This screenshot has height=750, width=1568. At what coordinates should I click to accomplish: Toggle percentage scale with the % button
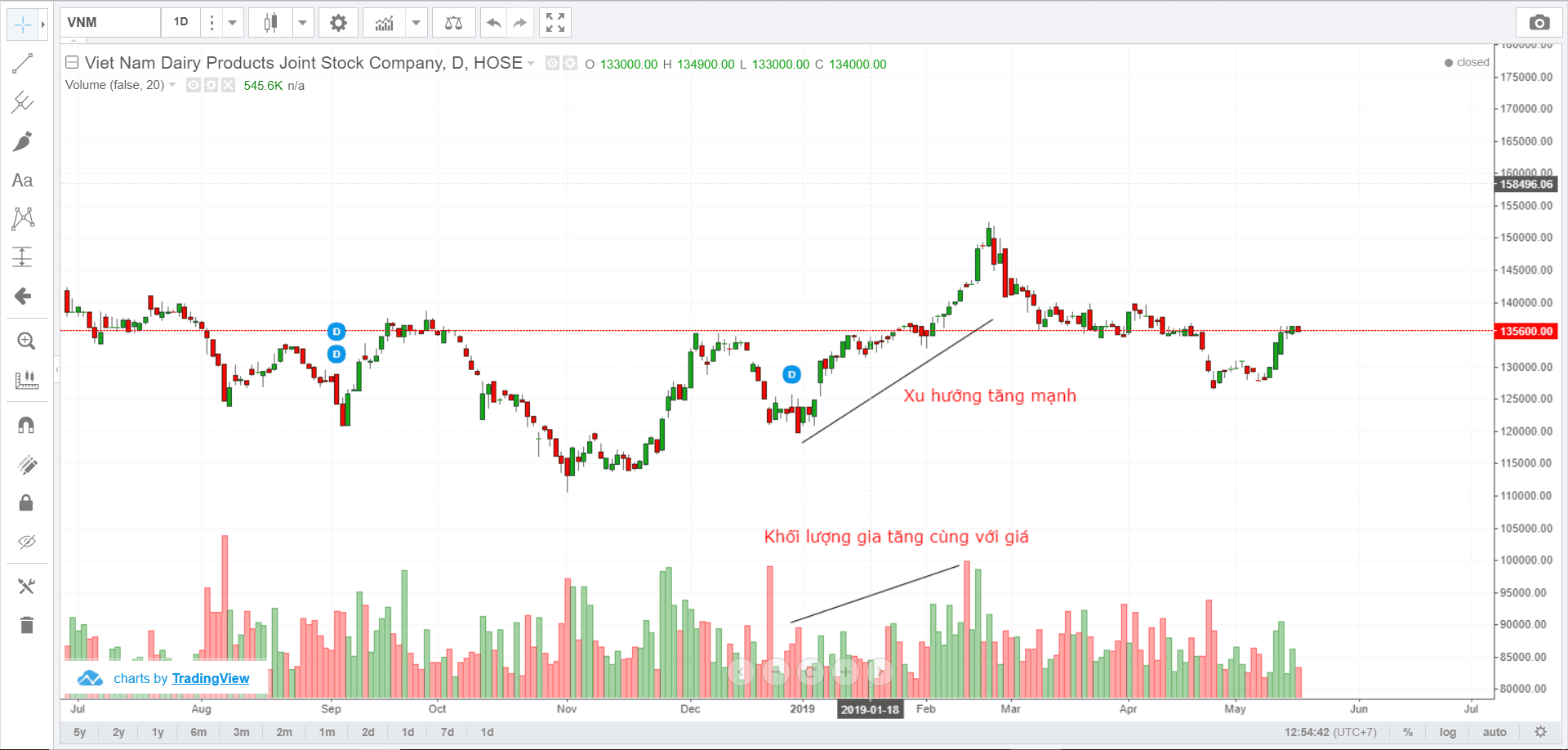click(x=1408, y=732)
